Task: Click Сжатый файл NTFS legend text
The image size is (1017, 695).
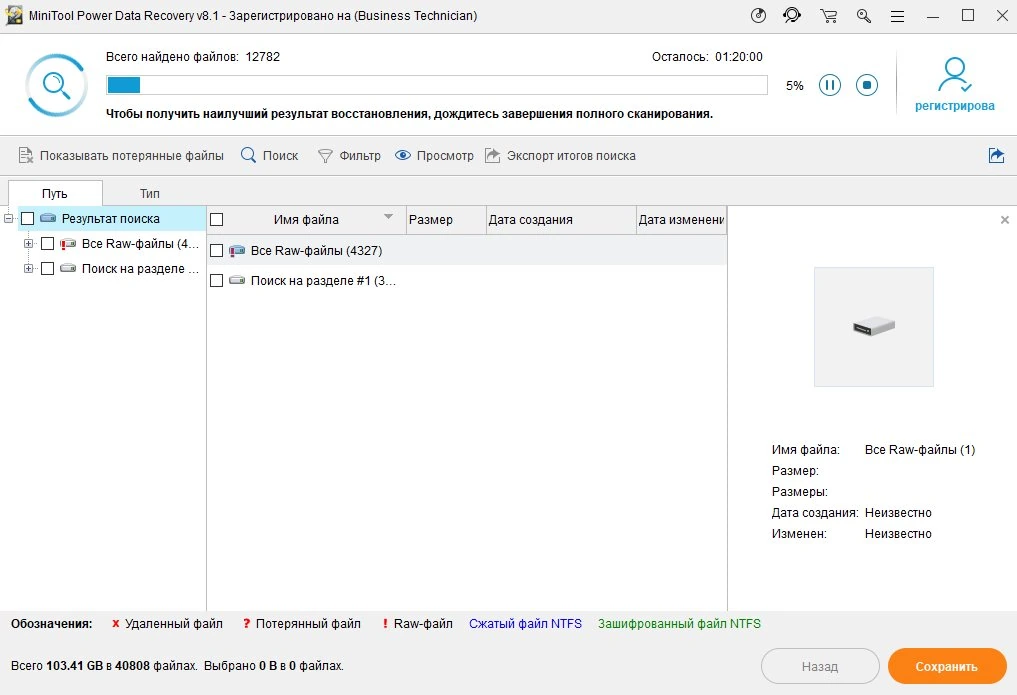Action: pos(525,624)
